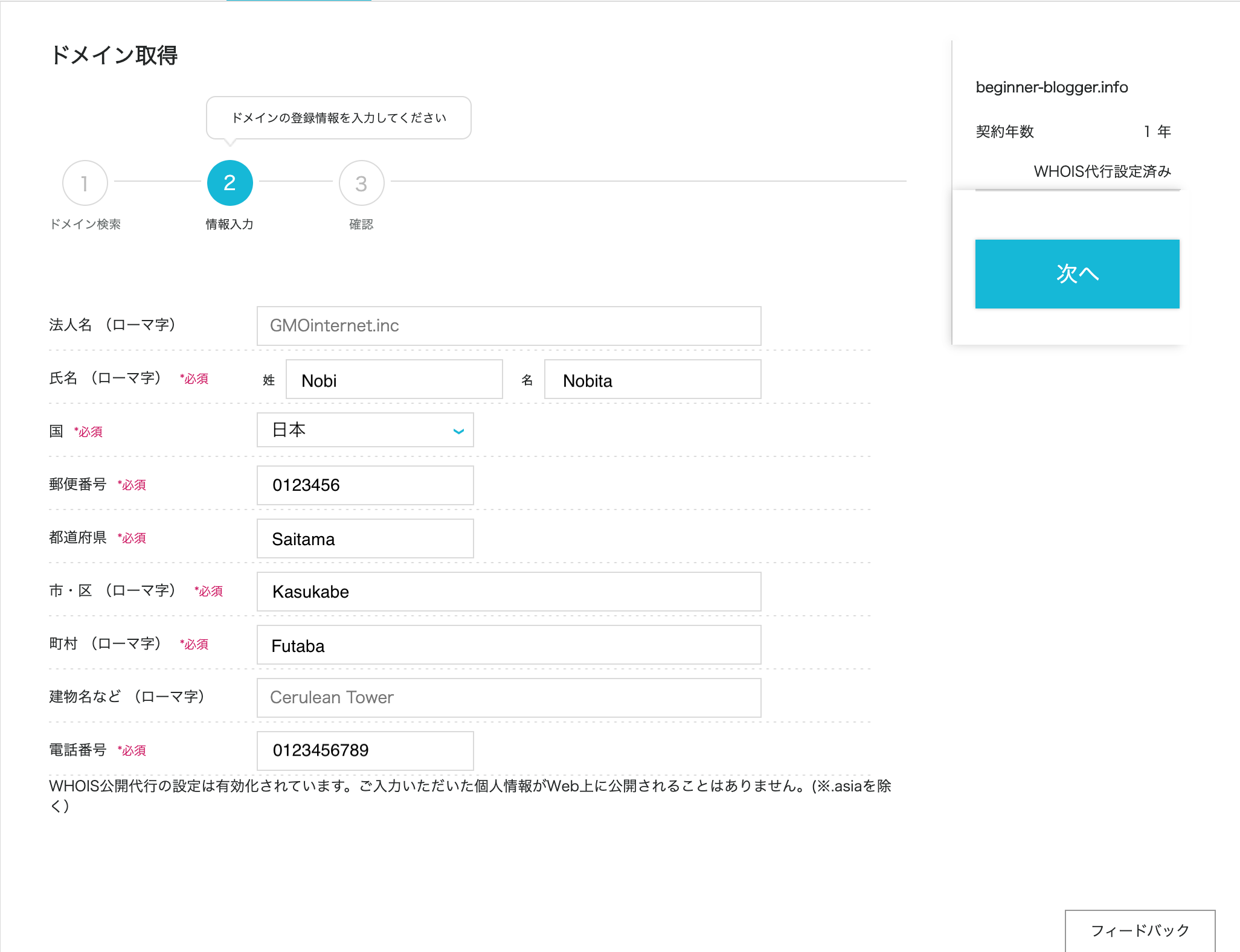Viewport: 1240px width, 952px height.
Task: Click the 建物名 building name field
Action: click(x=509, y=698)
